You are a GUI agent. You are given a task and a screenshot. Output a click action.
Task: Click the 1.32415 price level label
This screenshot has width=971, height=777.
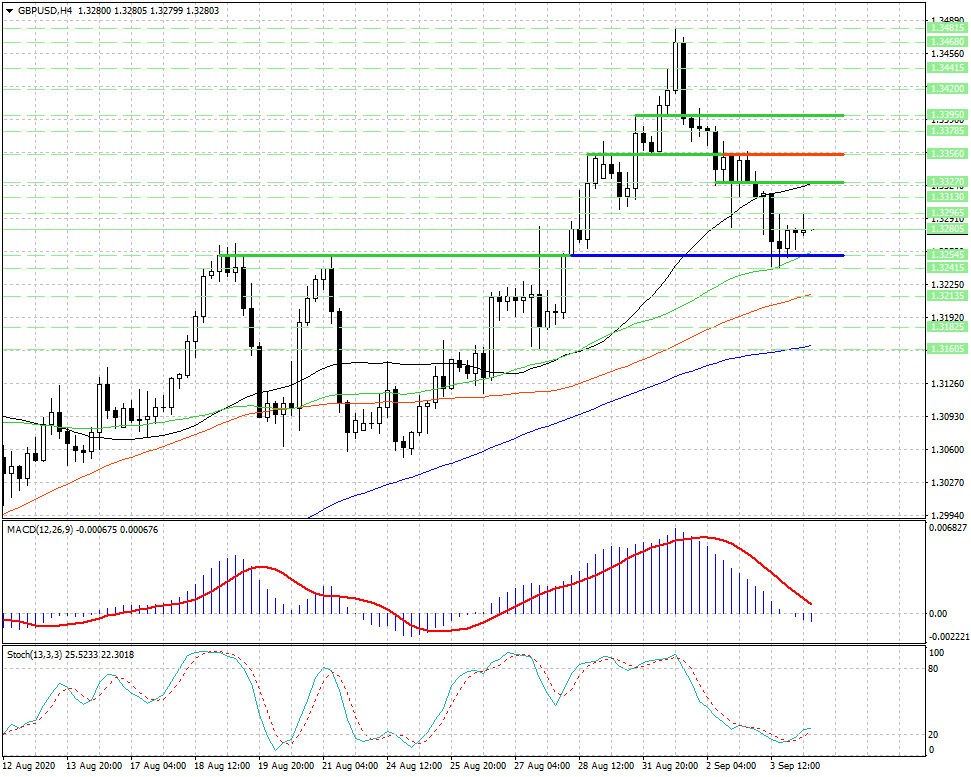point(947,267)
